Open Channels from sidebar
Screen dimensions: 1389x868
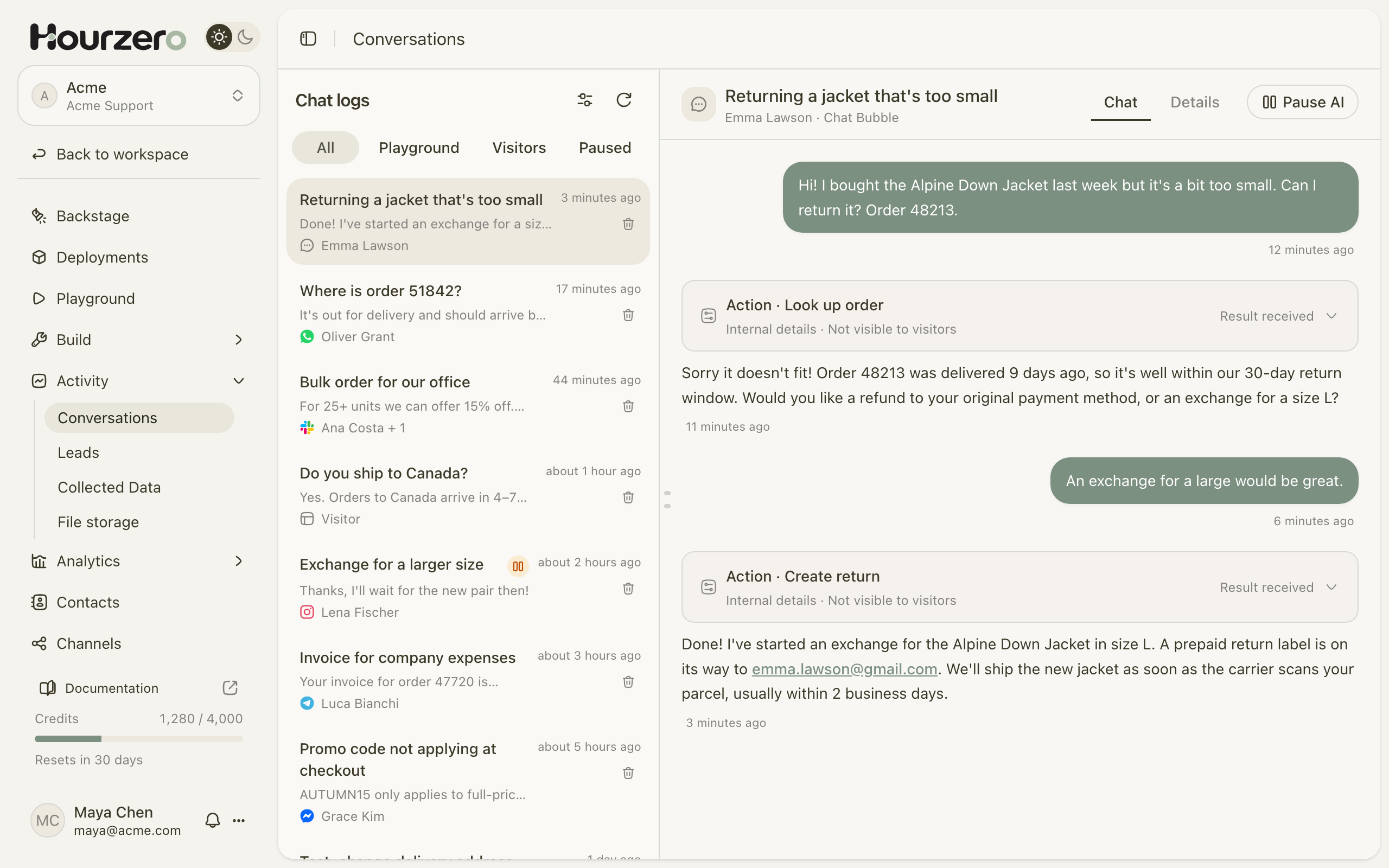pyautogui.click(x=139, y=643)
